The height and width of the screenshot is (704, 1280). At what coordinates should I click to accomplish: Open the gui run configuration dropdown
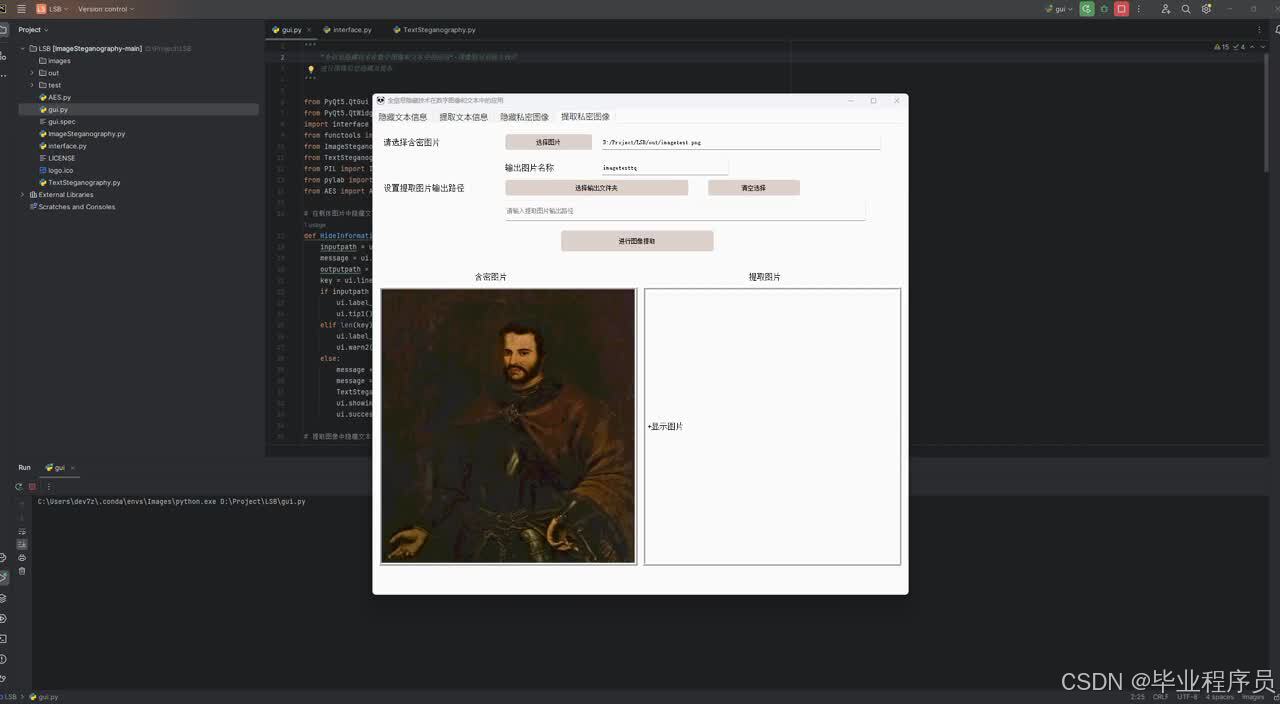[x=1060, y=8]
